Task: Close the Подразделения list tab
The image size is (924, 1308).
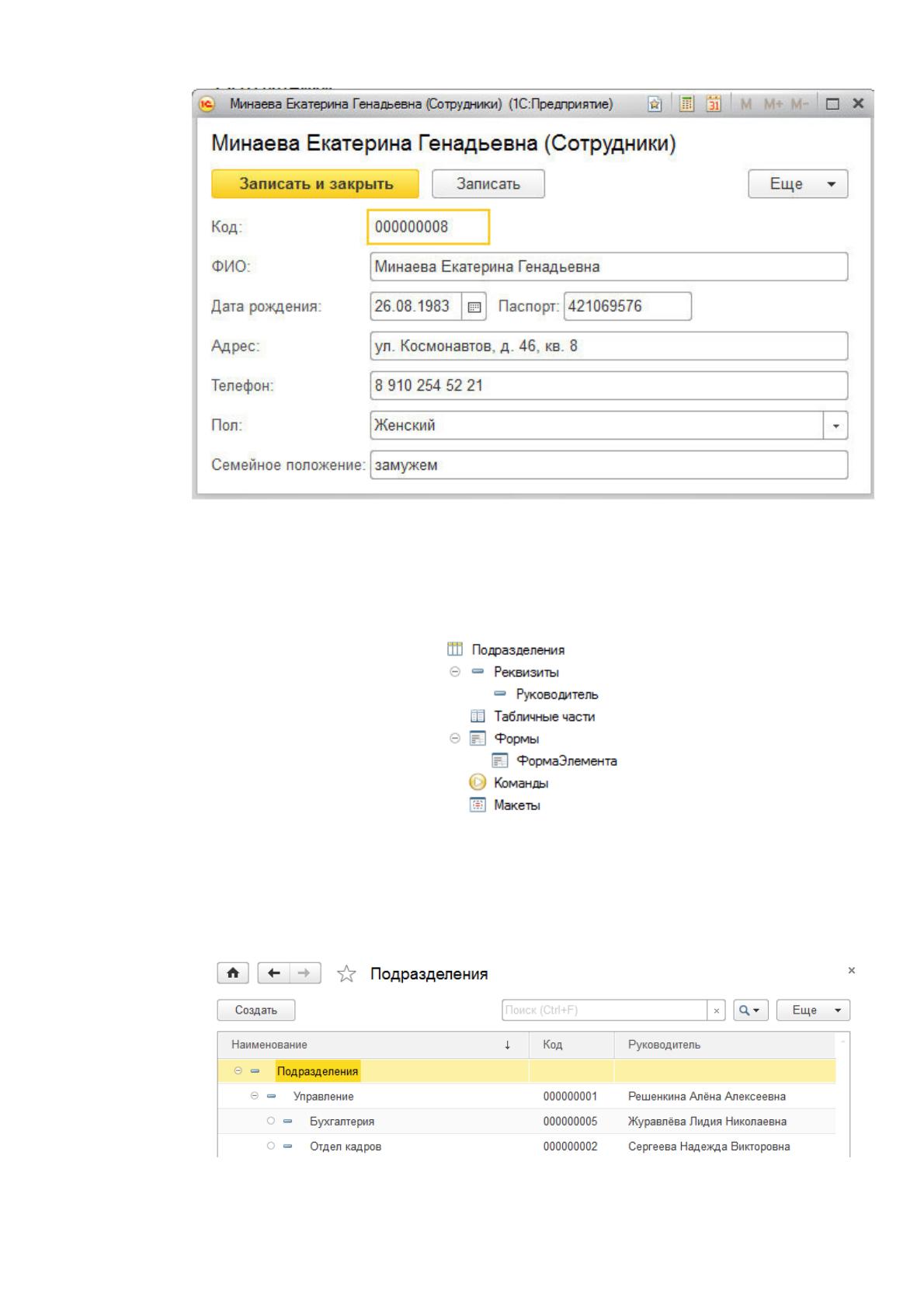Action: 852,970
